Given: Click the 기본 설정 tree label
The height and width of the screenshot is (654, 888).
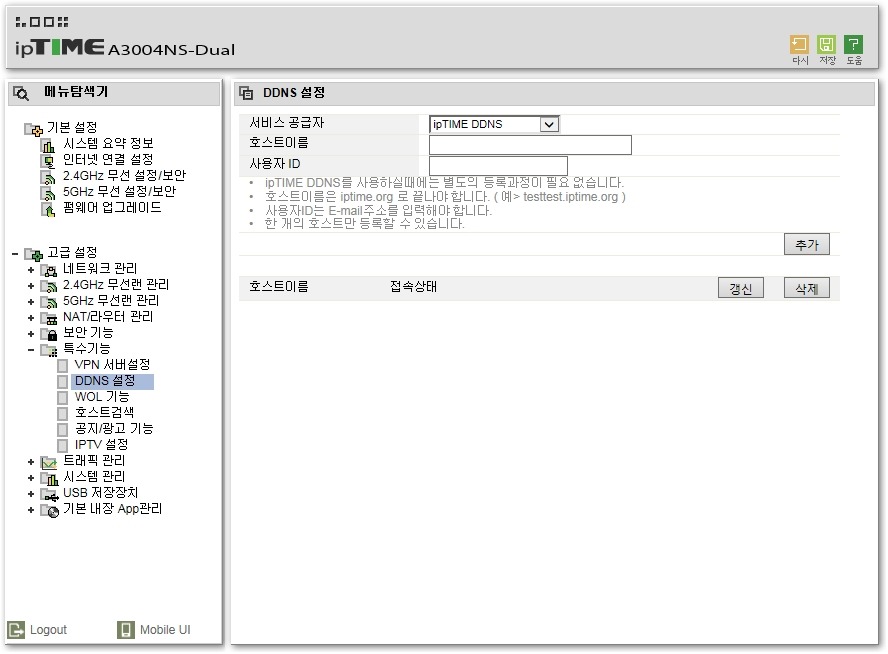Looking at the screenshot, I should pos(72,128).
